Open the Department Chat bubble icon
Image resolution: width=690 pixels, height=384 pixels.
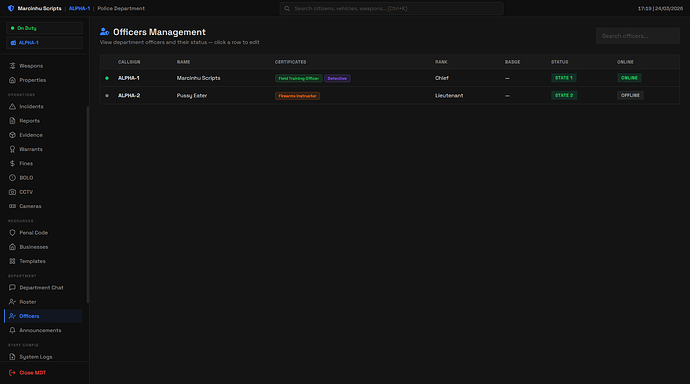(12, 288)
